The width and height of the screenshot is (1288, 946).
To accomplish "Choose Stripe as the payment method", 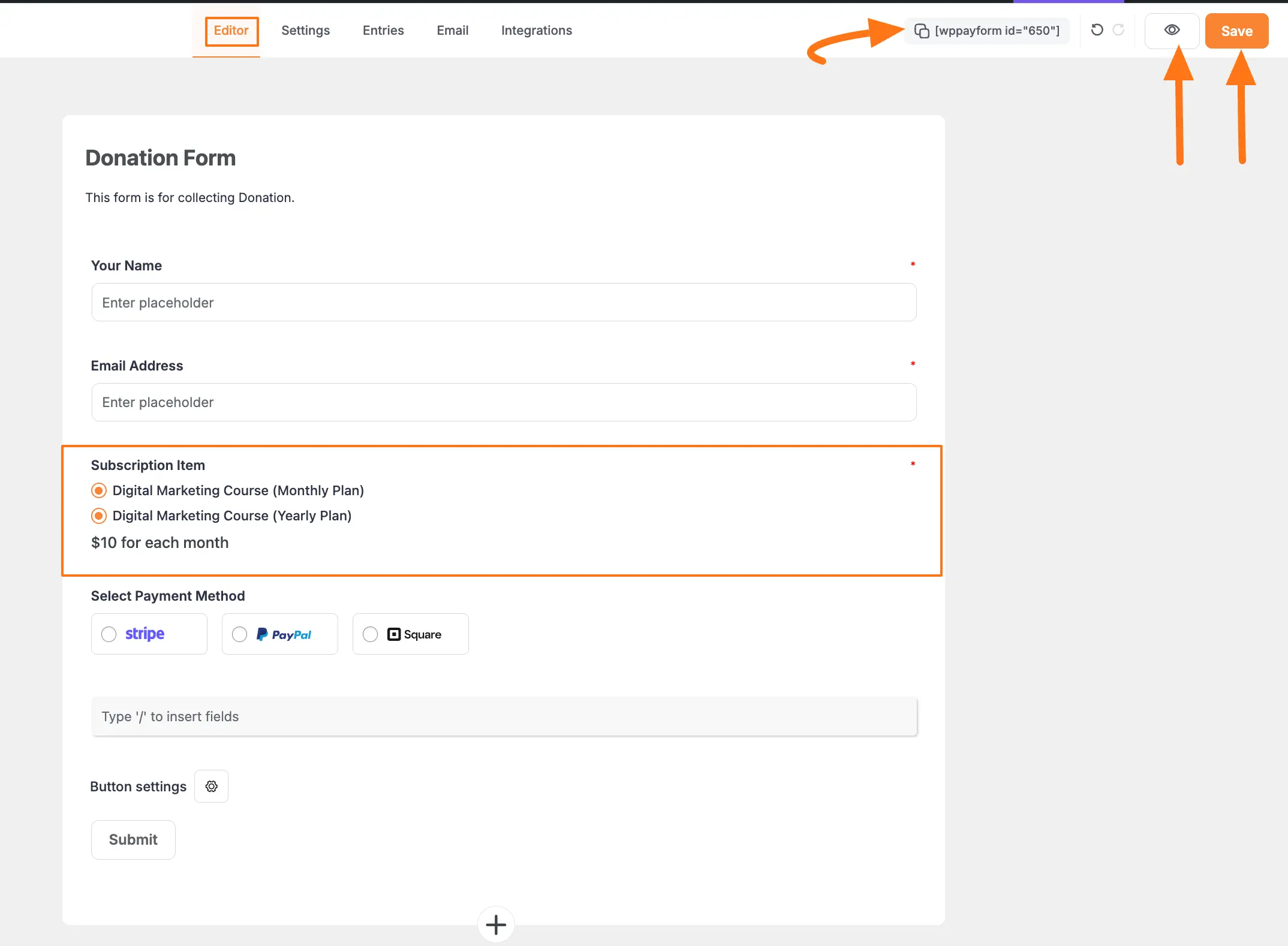I will [x=109, y=634].
